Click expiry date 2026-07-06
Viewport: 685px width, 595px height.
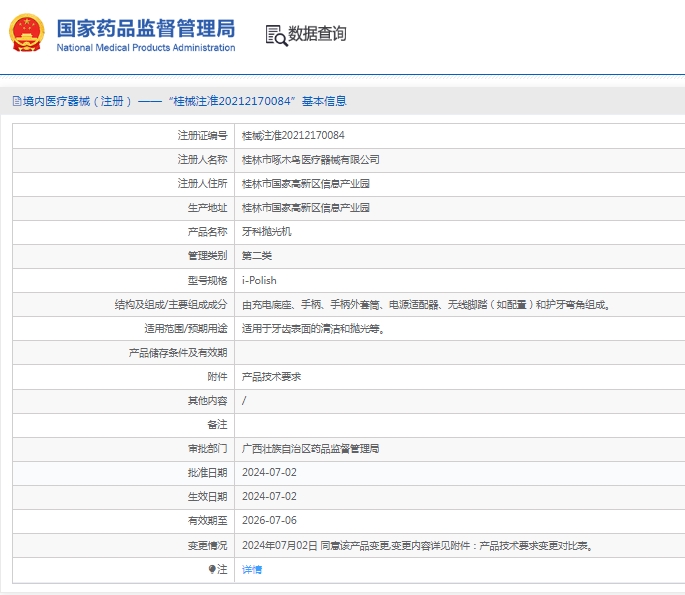click(x=270, y=520)
